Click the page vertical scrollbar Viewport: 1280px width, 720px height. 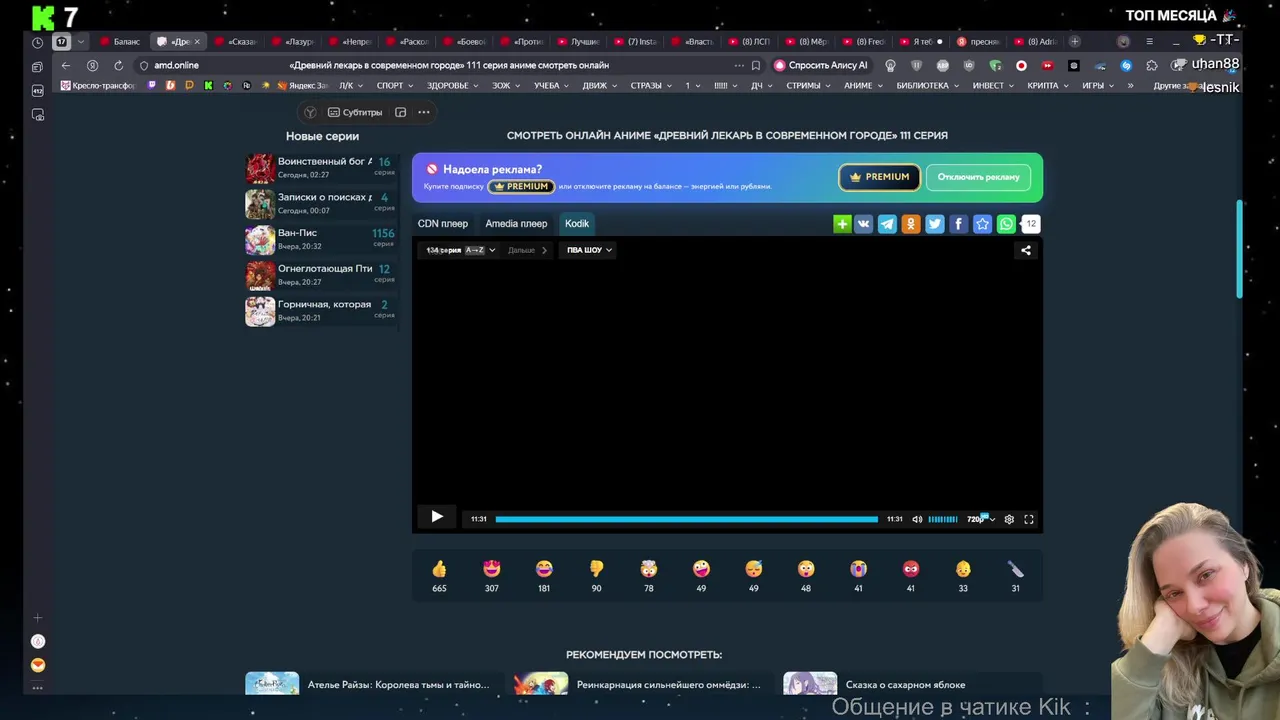click(x=1240, y=248)
